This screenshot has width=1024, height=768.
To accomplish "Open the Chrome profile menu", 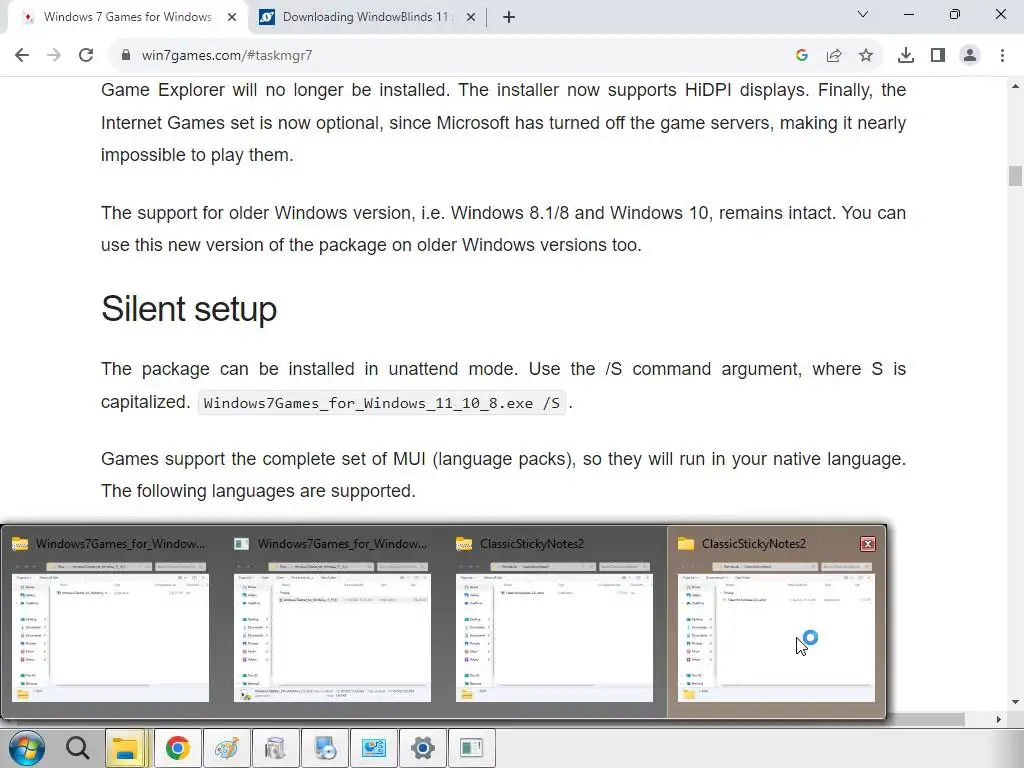I will 970,56.
